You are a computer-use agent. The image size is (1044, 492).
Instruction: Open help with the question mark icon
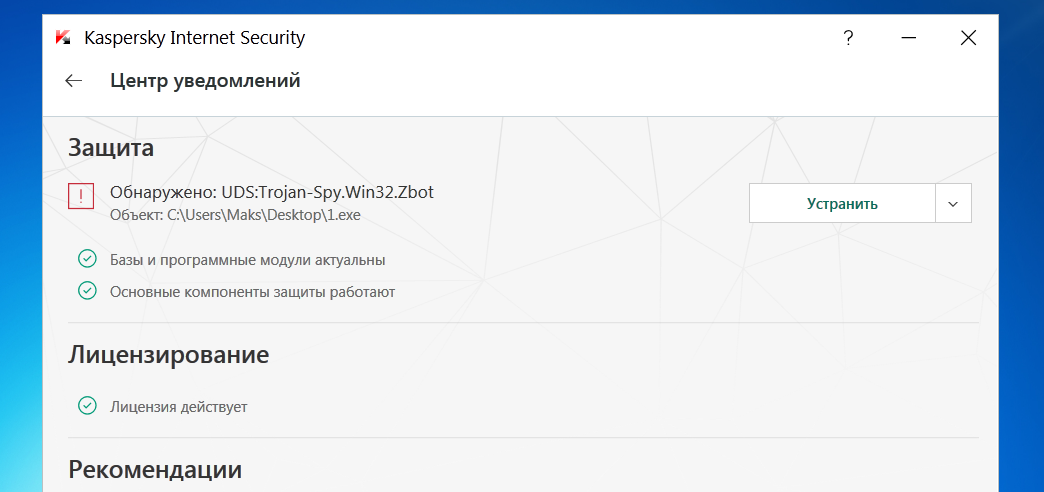click(848, 38)
